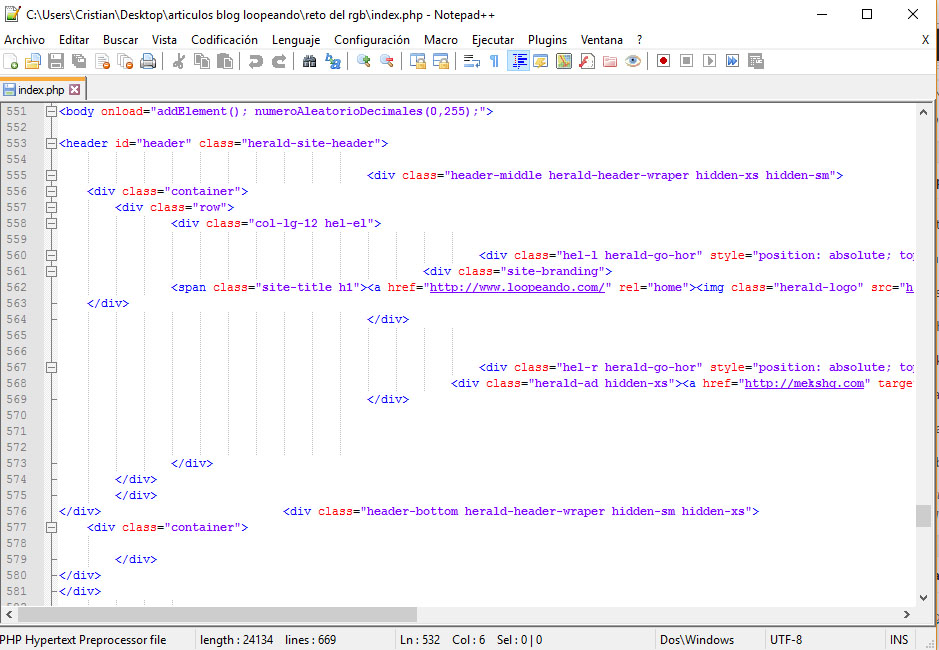
Task: Open the Document Map panel icon
Action: tap(564, 61)
